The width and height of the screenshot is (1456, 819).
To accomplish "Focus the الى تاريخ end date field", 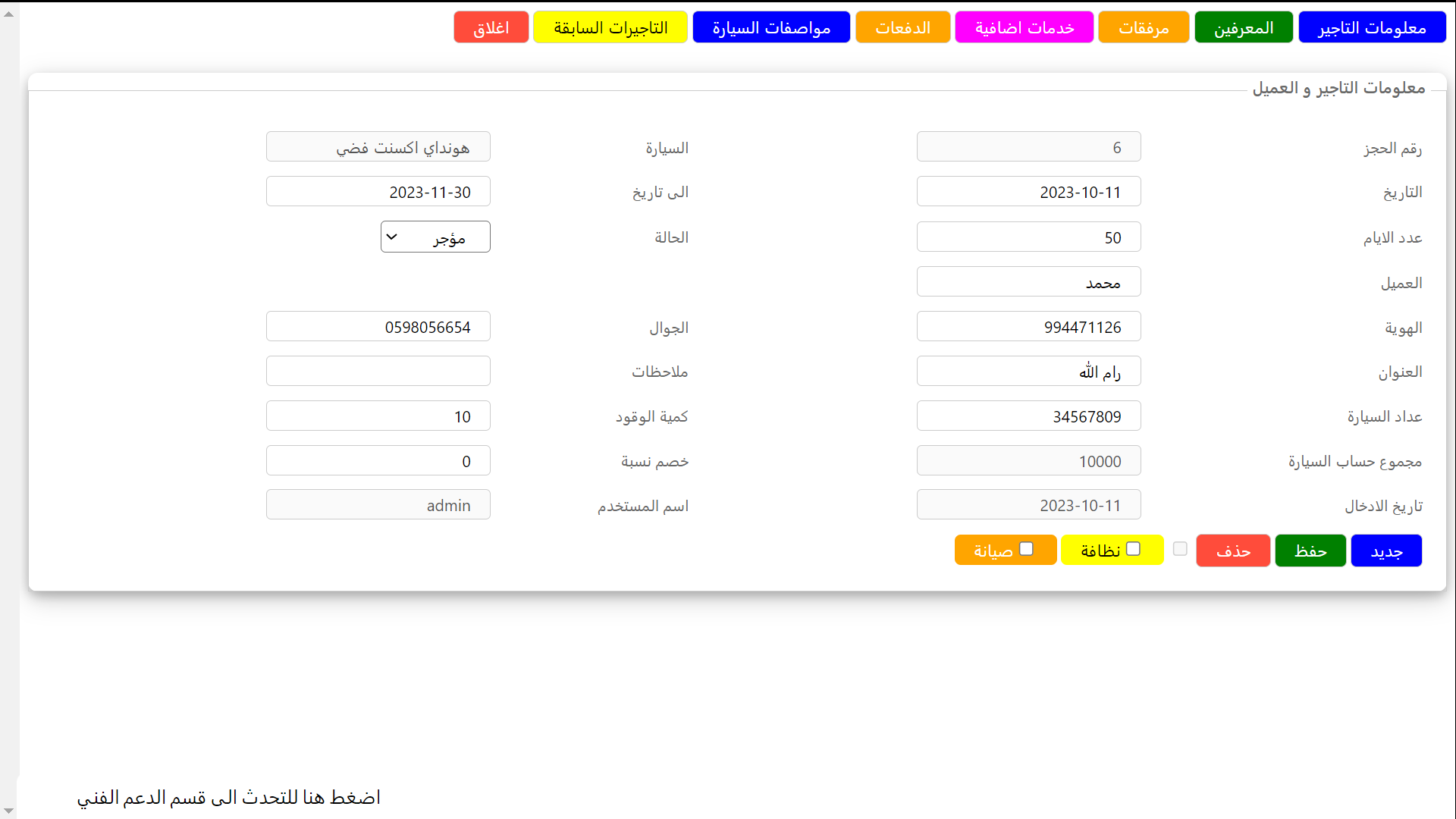I will (378, 192).
